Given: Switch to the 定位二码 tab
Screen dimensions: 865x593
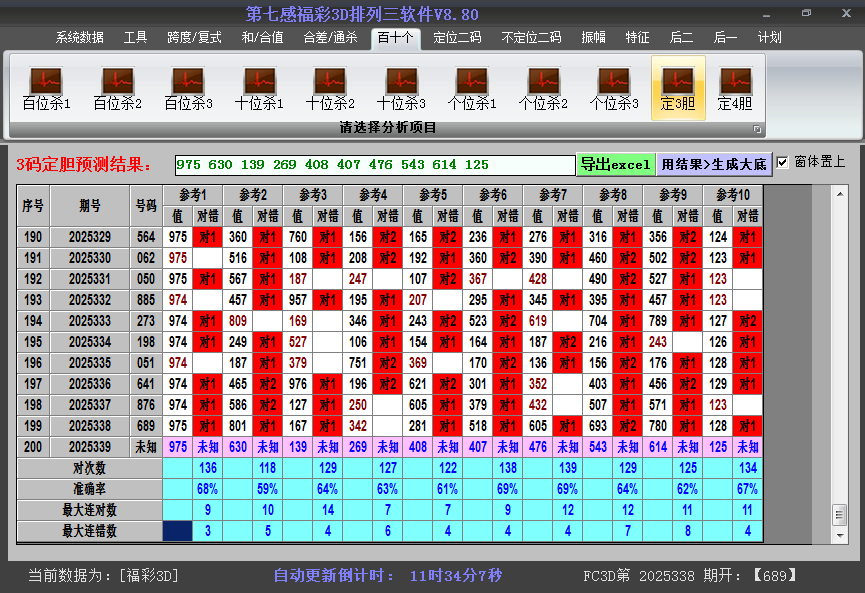Looking at the screenshot, I should pos(457,38).
